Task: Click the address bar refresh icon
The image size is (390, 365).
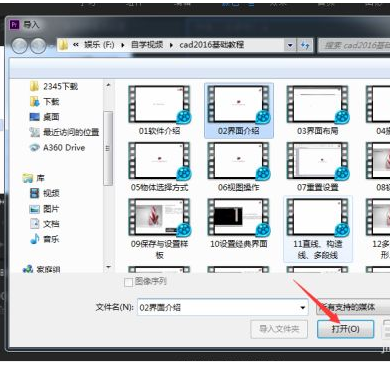Action: click(x=305, y=45)
